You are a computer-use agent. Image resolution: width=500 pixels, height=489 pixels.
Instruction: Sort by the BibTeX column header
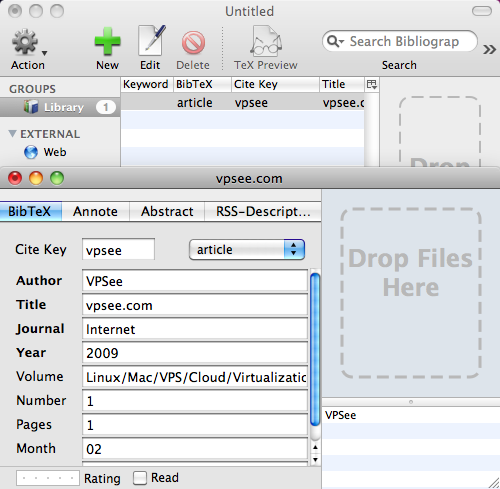tap(202, 84)
